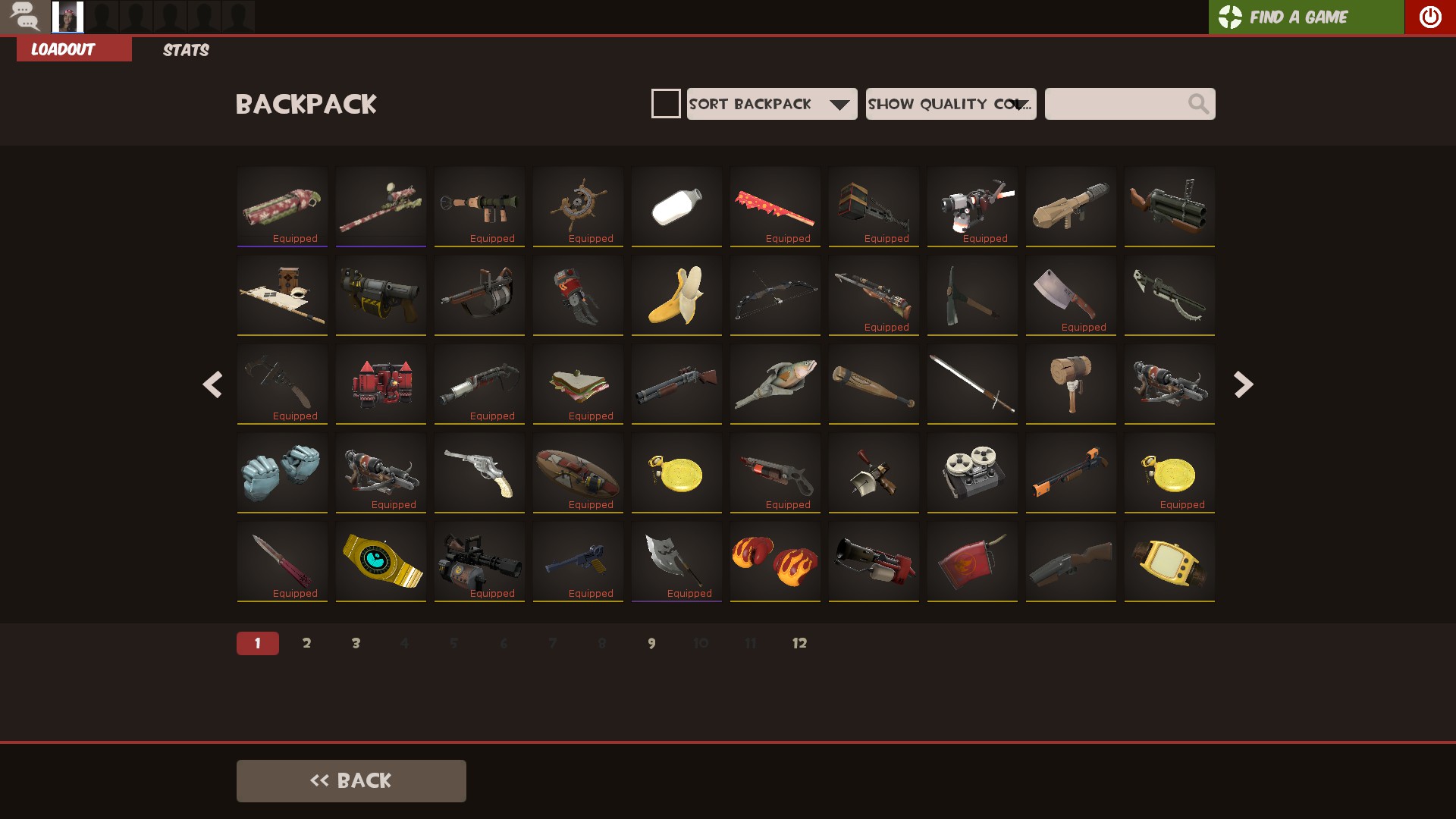Click the milk bottle item
This screenshot has height=819, width=1456.
676,206
